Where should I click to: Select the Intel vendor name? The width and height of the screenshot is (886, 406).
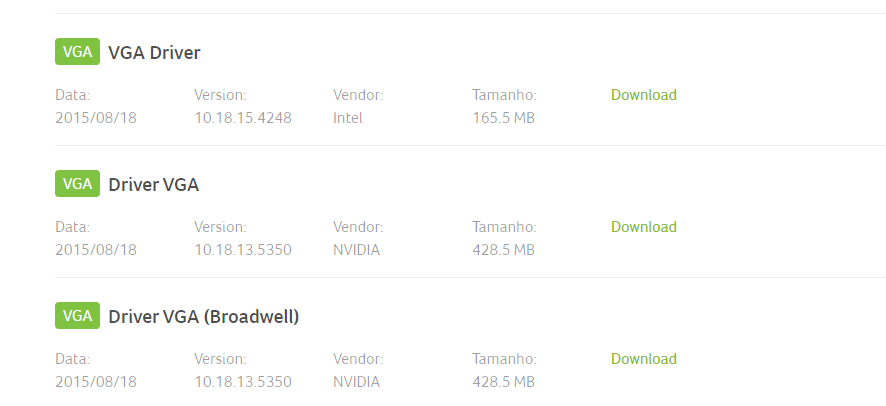point(348,118)
